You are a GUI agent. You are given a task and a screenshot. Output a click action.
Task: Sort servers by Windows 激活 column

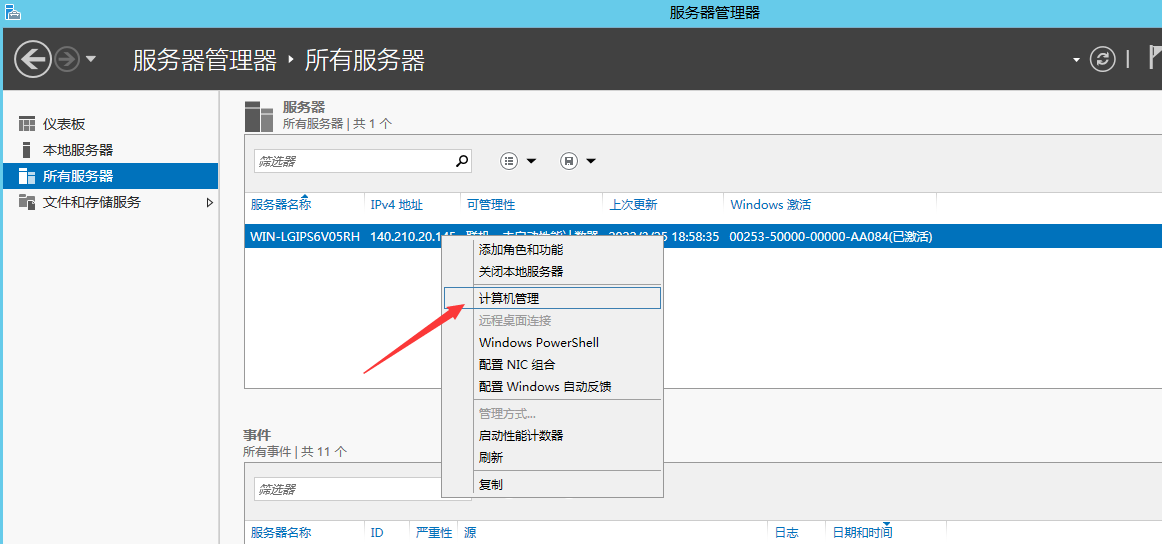coord(770,204)
